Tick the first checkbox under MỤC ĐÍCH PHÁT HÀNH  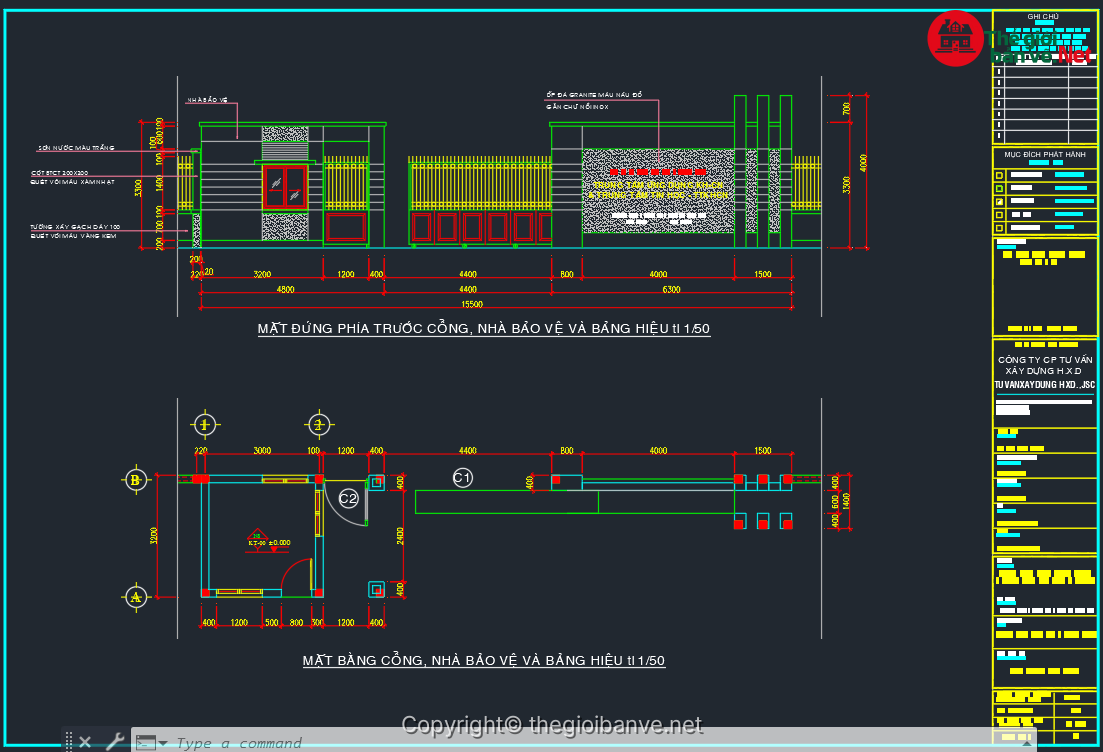click(x=998, y=175)
